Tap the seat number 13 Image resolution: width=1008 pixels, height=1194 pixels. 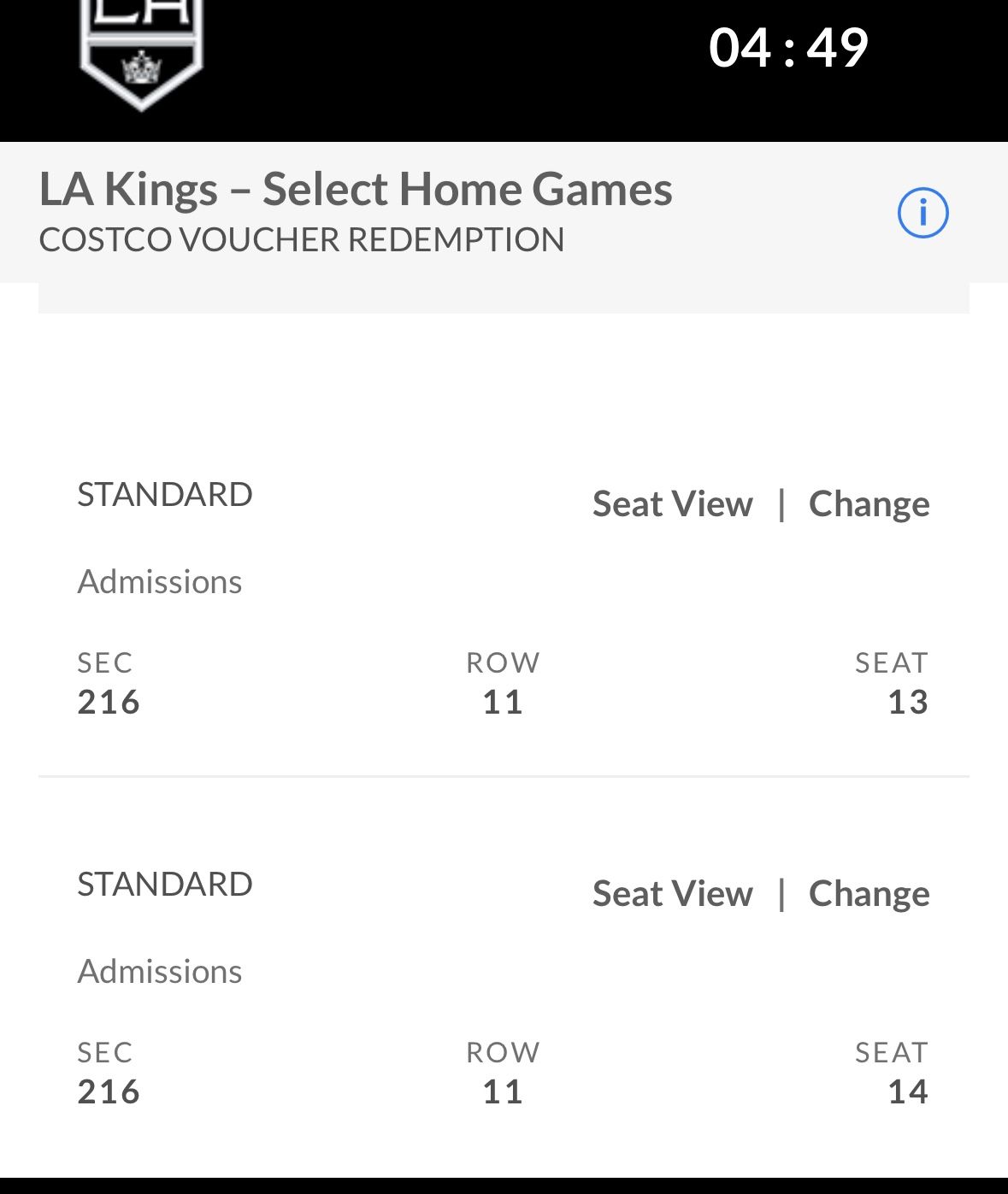pos(908,702)
